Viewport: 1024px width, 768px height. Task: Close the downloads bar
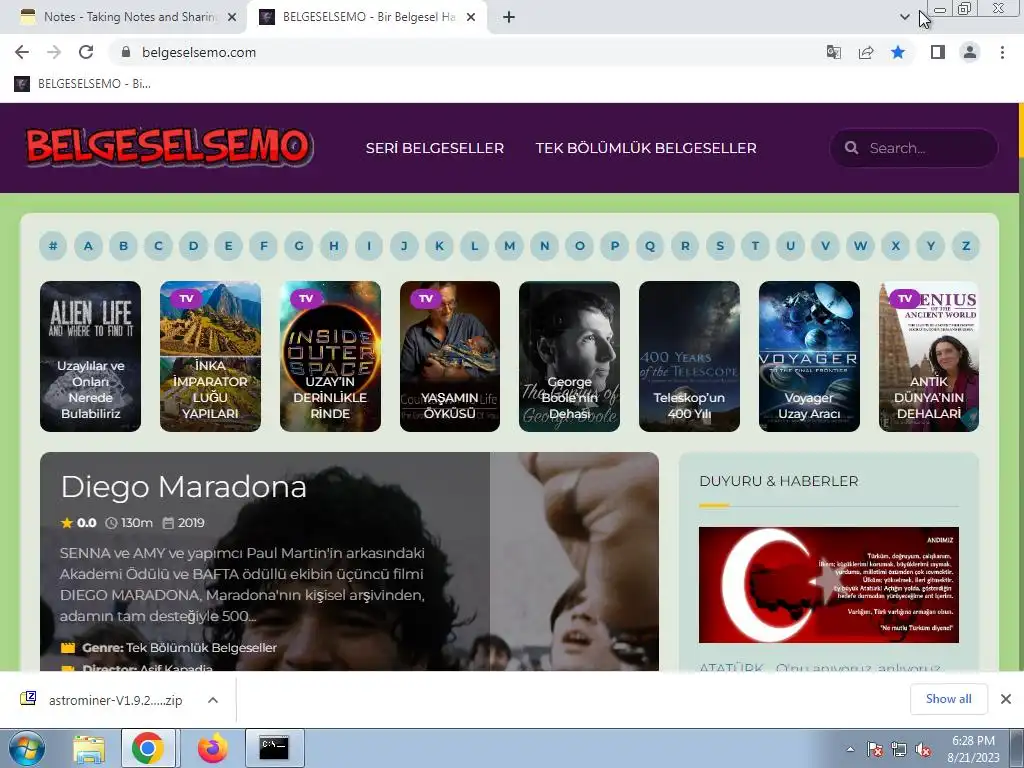1006,699
